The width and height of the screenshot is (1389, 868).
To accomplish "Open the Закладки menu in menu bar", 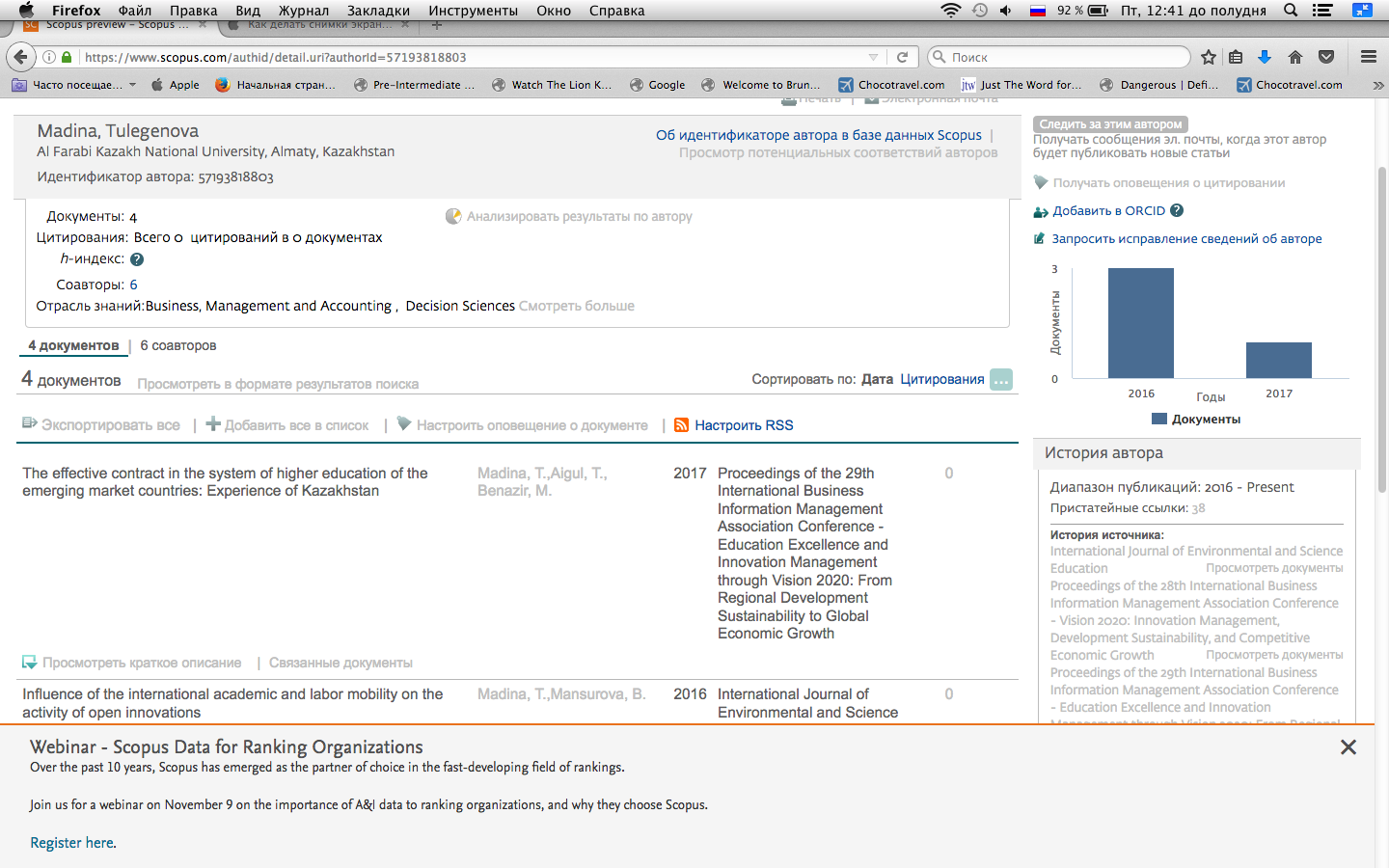I will click(x=378, y=11).
